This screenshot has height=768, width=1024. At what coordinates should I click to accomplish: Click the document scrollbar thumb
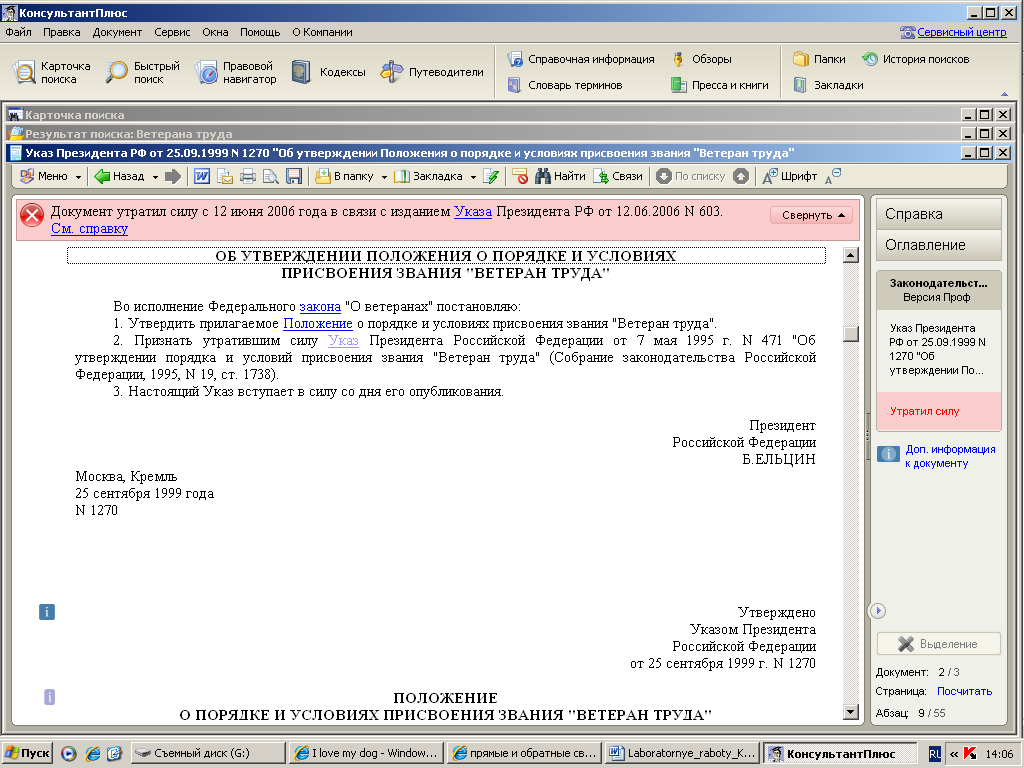pyautogui.click(x=850, y=334)
